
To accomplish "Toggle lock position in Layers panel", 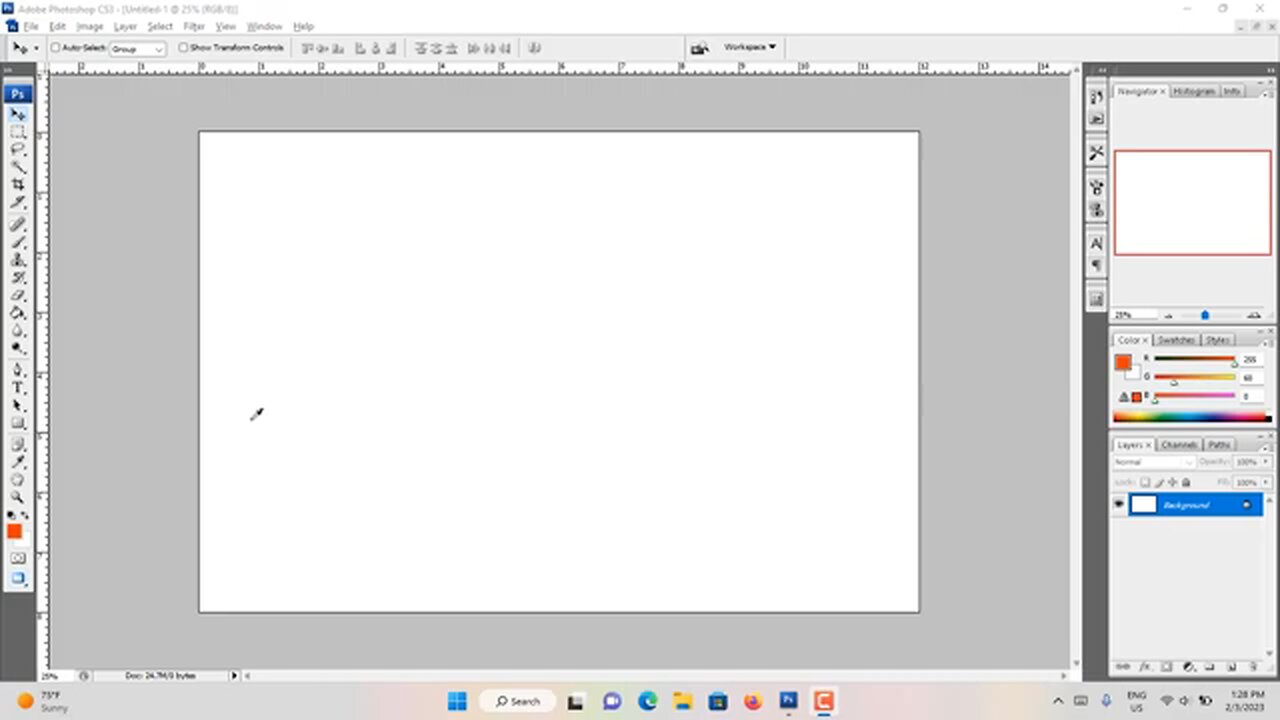I will click(x=1170, y=482).
